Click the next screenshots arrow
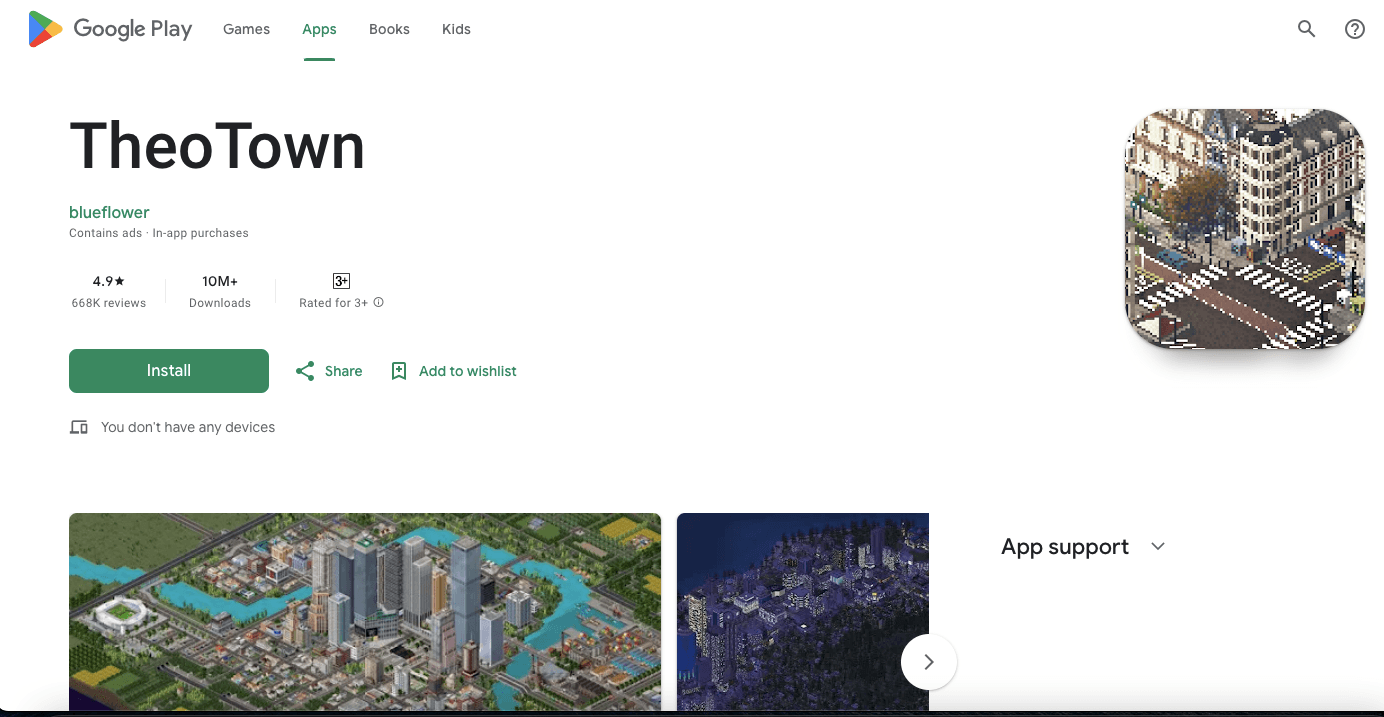 pyautogui.click(x=928, y=661)
